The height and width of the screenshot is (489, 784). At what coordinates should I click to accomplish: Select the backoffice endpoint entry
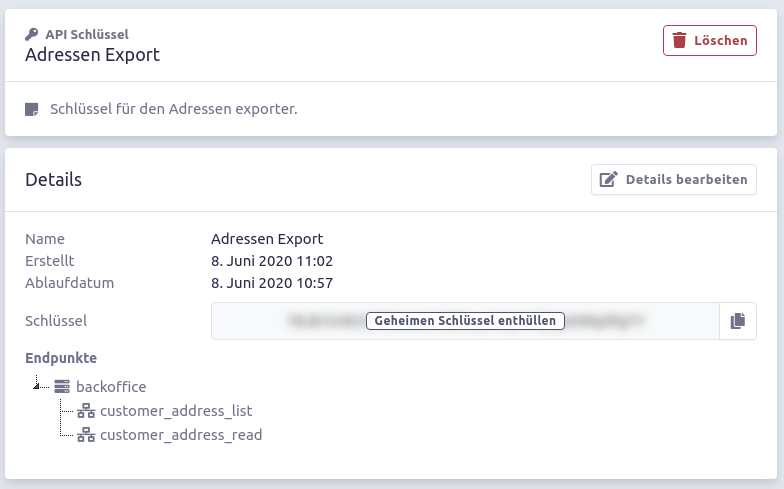pyautogui.click(x=111, y=386)
